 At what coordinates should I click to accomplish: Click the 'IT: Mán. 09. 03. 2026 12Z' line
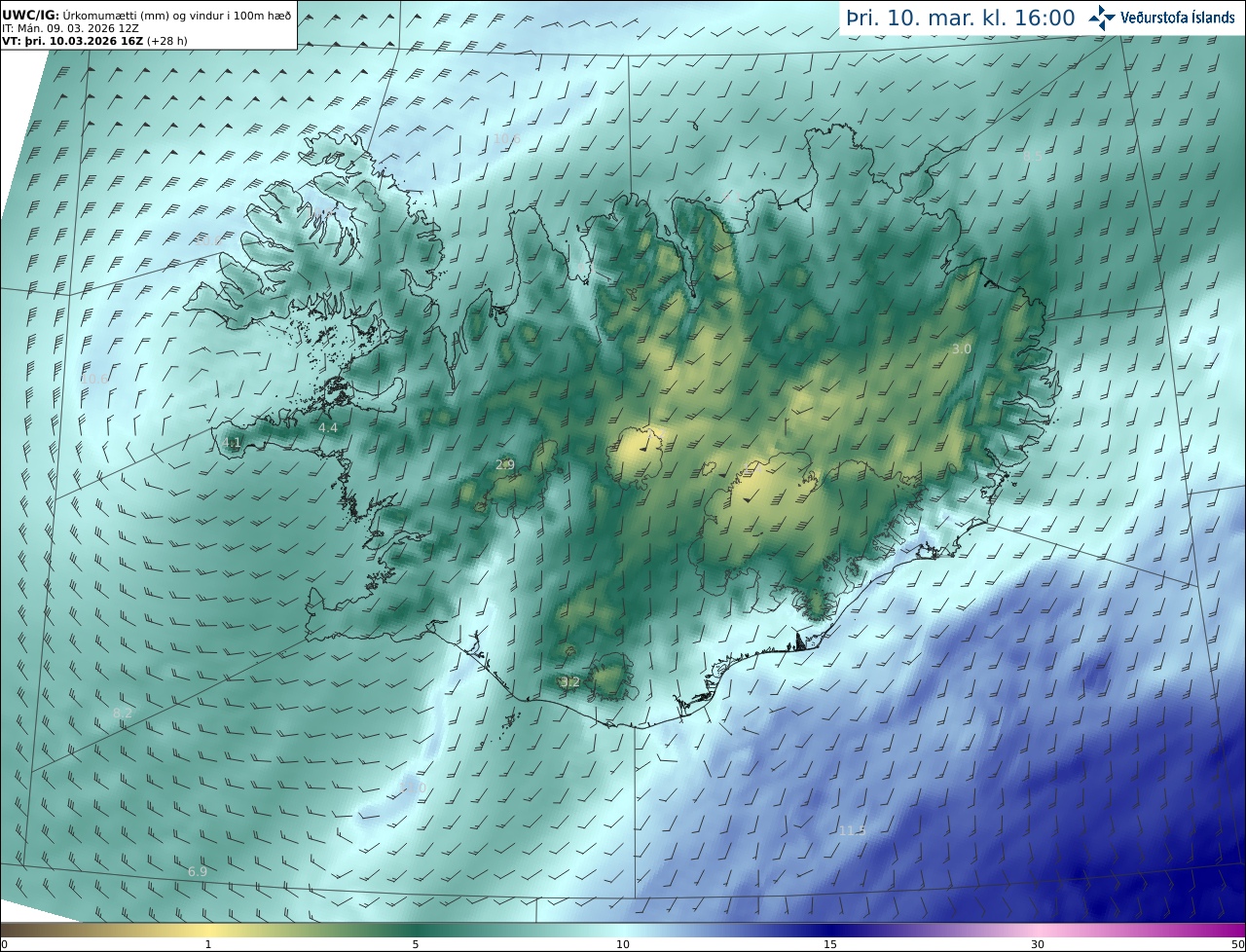pos(70,28)
